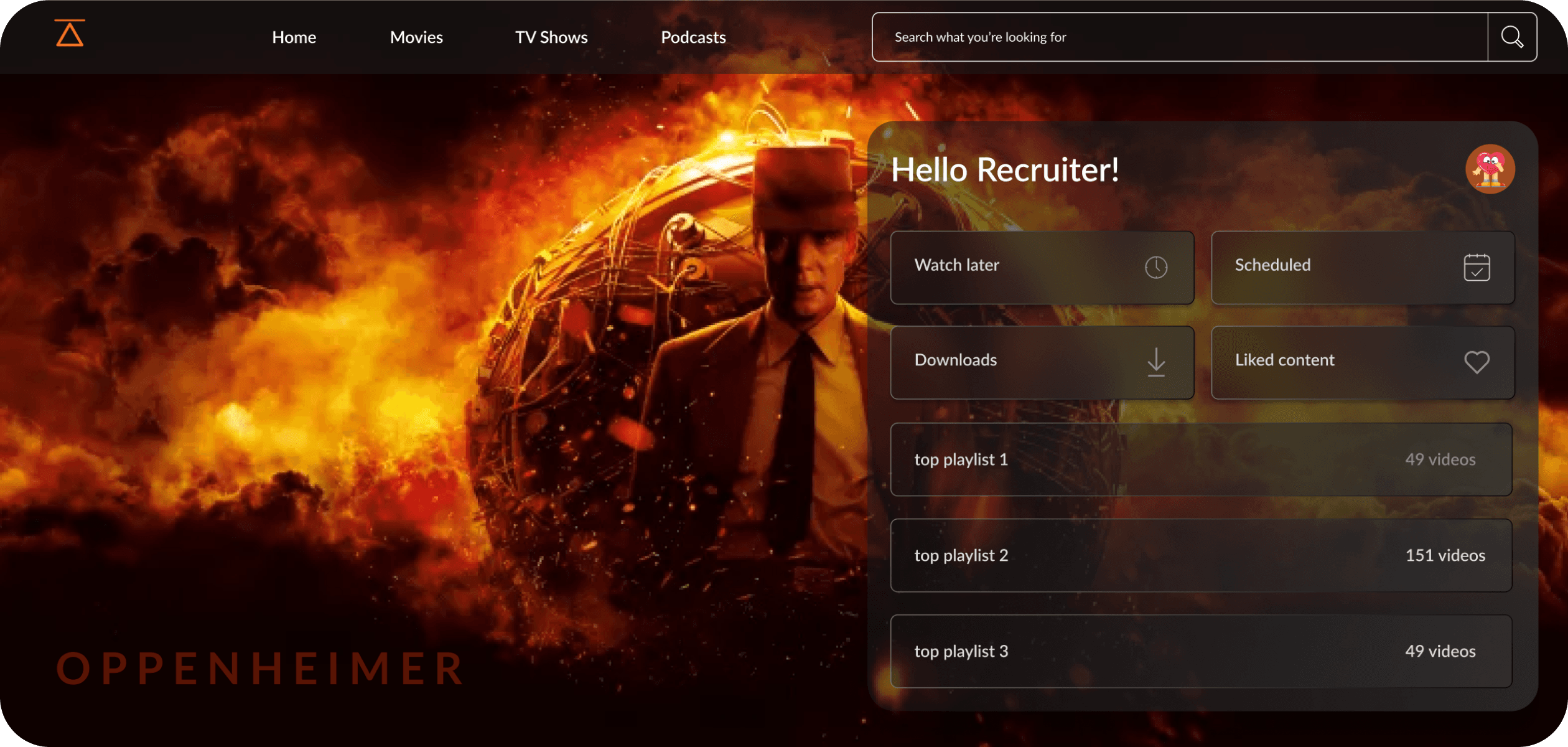
Task: Open the Watch later list
Action: (x=1042, y=268)
